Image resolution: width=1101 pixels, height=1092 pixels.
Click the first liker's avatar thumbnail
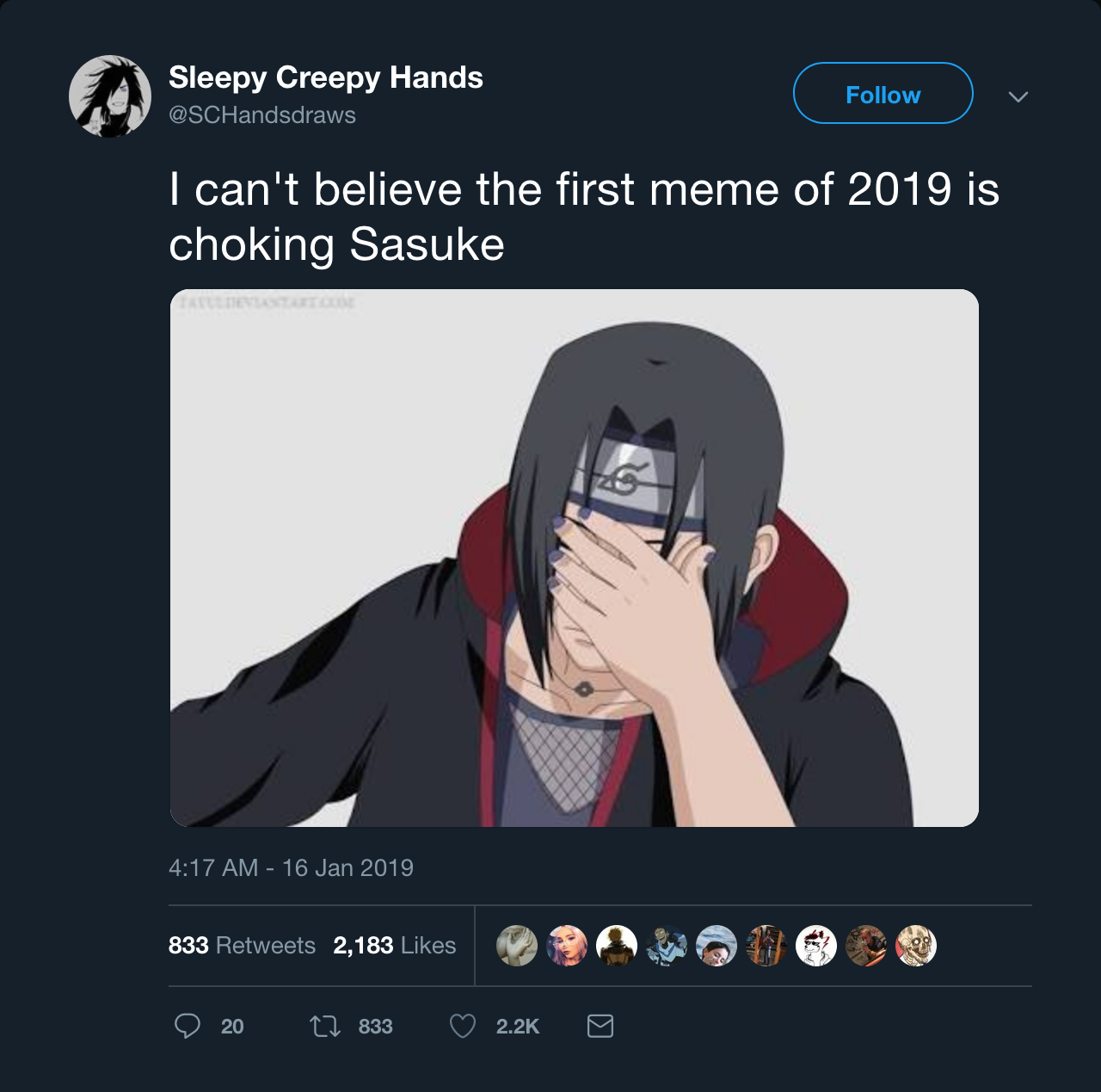click(517, 944)
